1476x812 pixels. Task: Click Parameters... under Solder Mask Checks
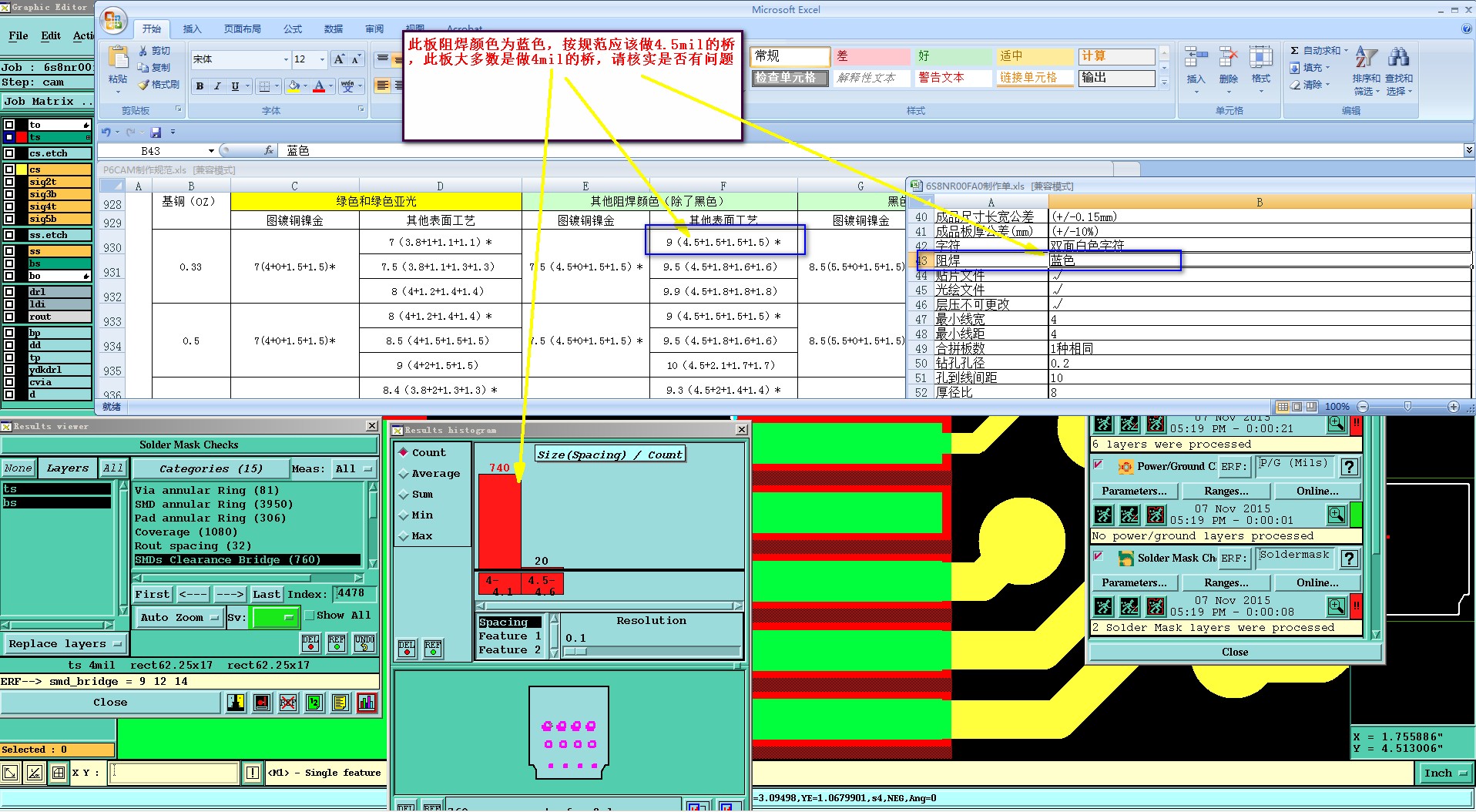click(x=1134, y=582)
